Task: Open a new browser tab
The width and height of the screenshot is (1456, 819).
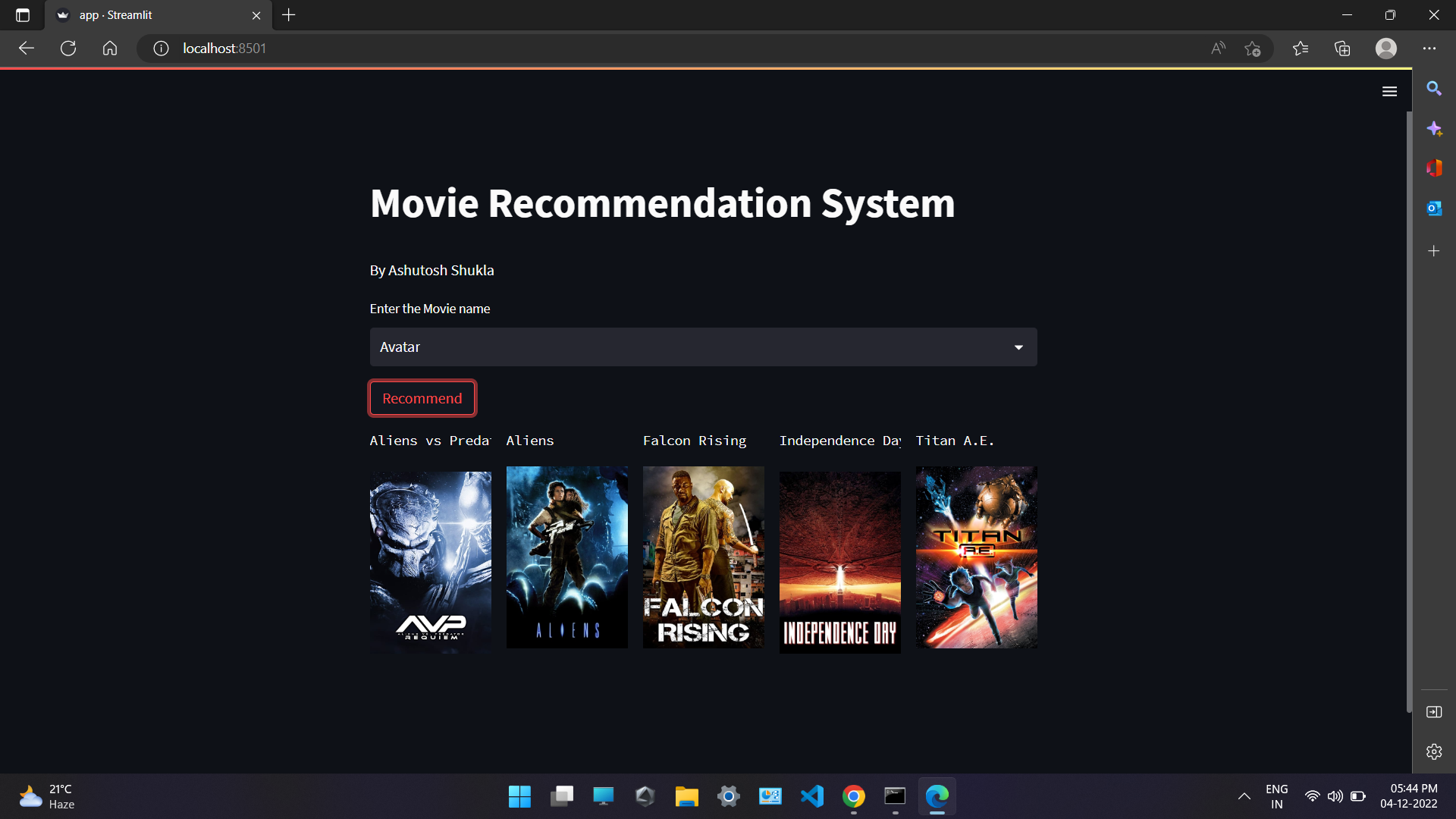Action: 288,15
